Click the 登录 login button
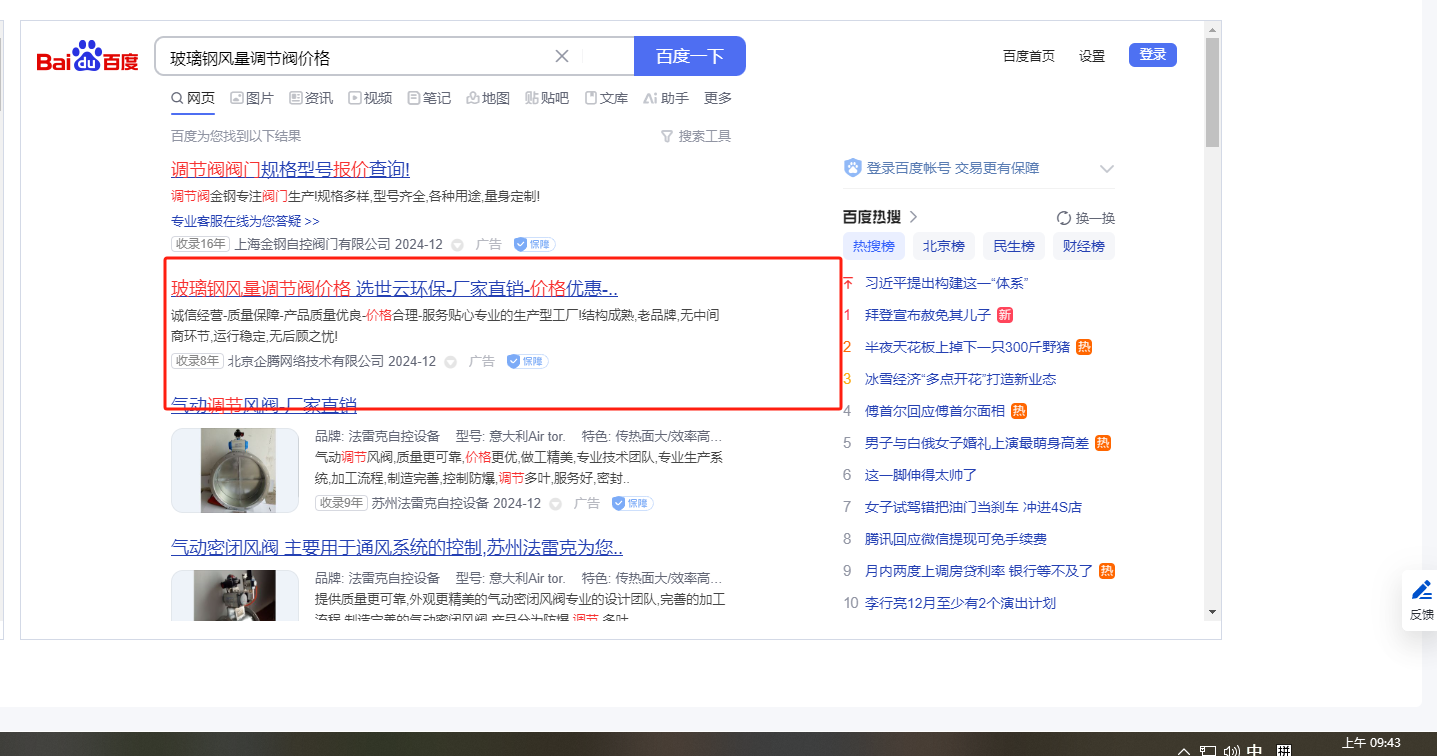The image size is (1437, 756). tap(1152, 55)
